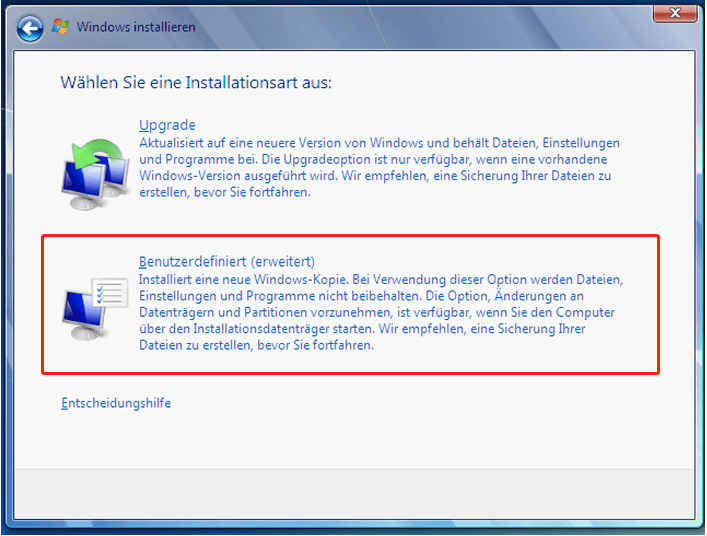
Task: Choose the Upgrade installation heading
Action: coord(167,125)
